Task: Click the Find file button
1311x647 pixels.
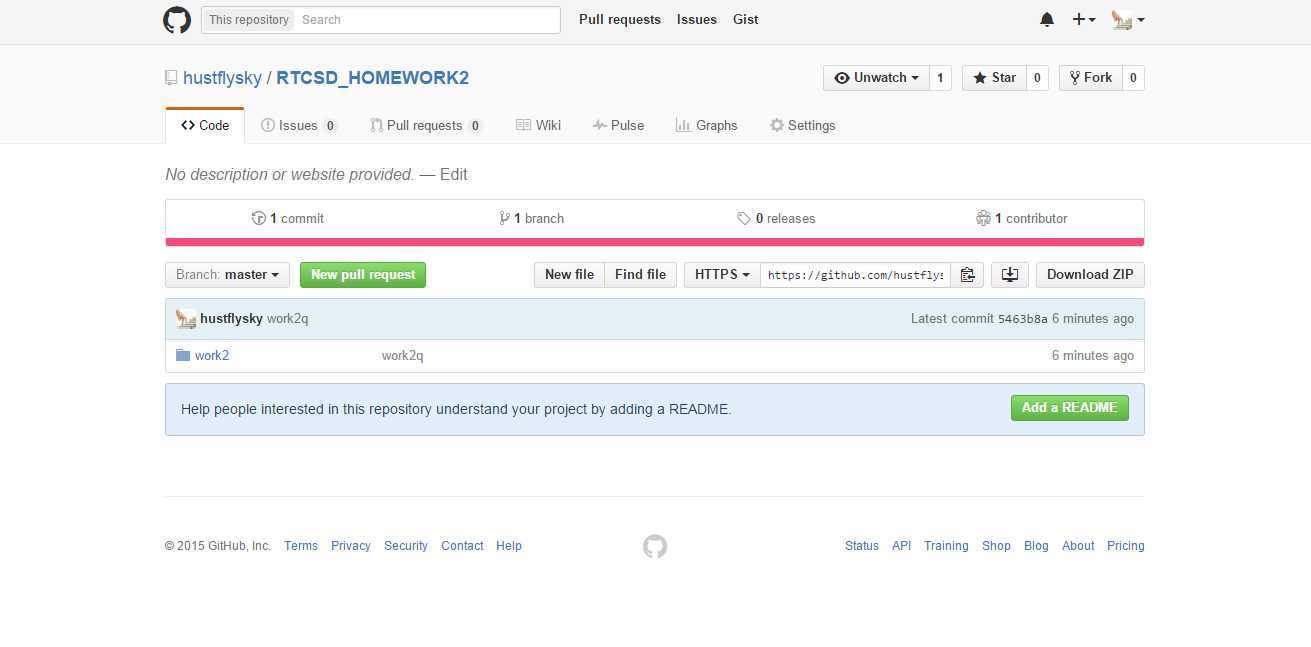Action: (640, 275)
